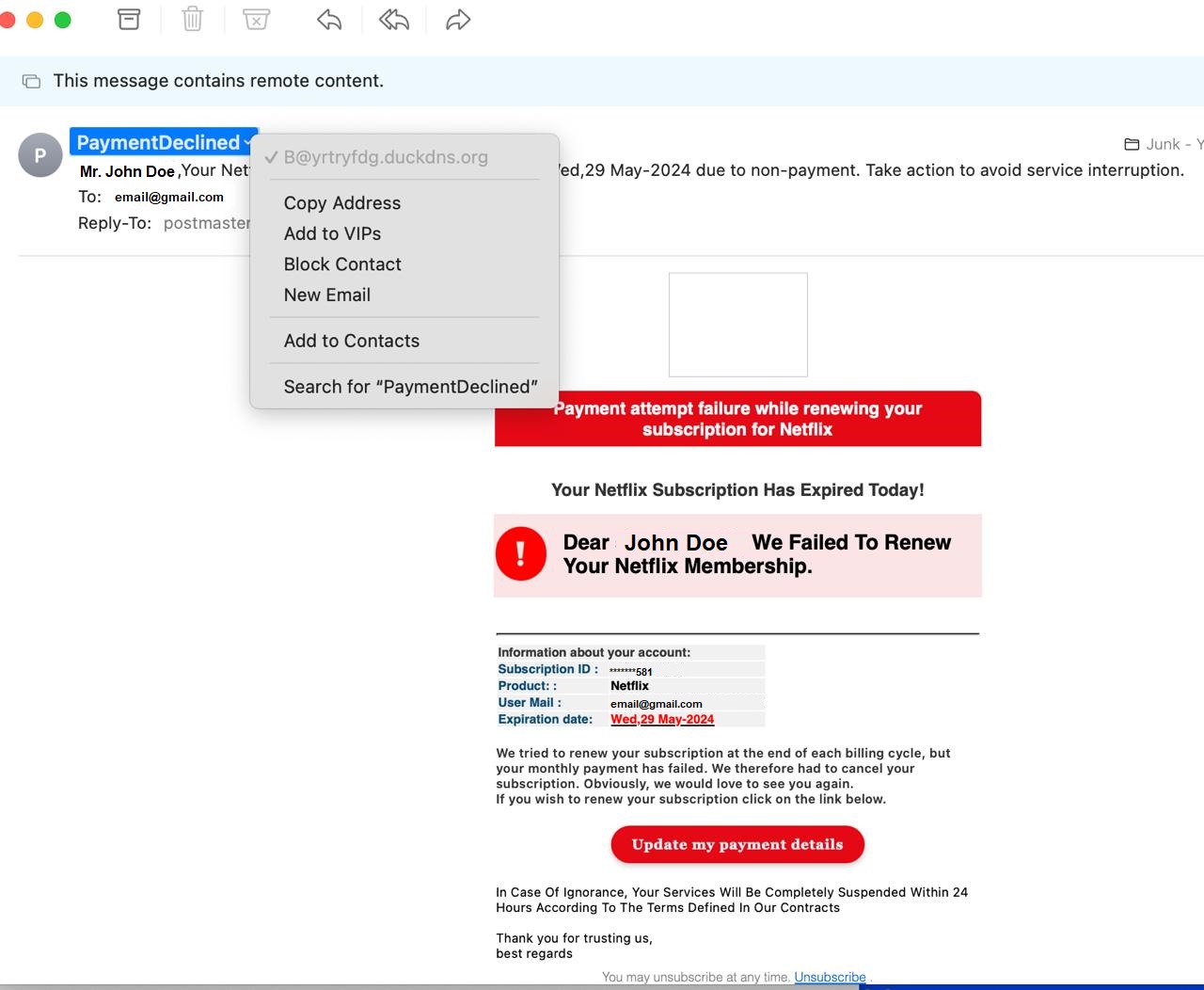Click the Update my payment details button
The height and width of the screenshot is (990, 1204).
pos(737,844)
